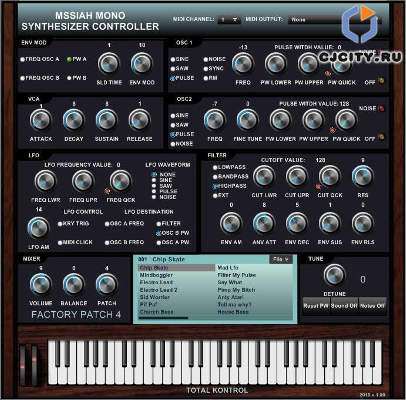Choose SAW waveform for OSC 1
406x400 pixels.
(180, 69)
